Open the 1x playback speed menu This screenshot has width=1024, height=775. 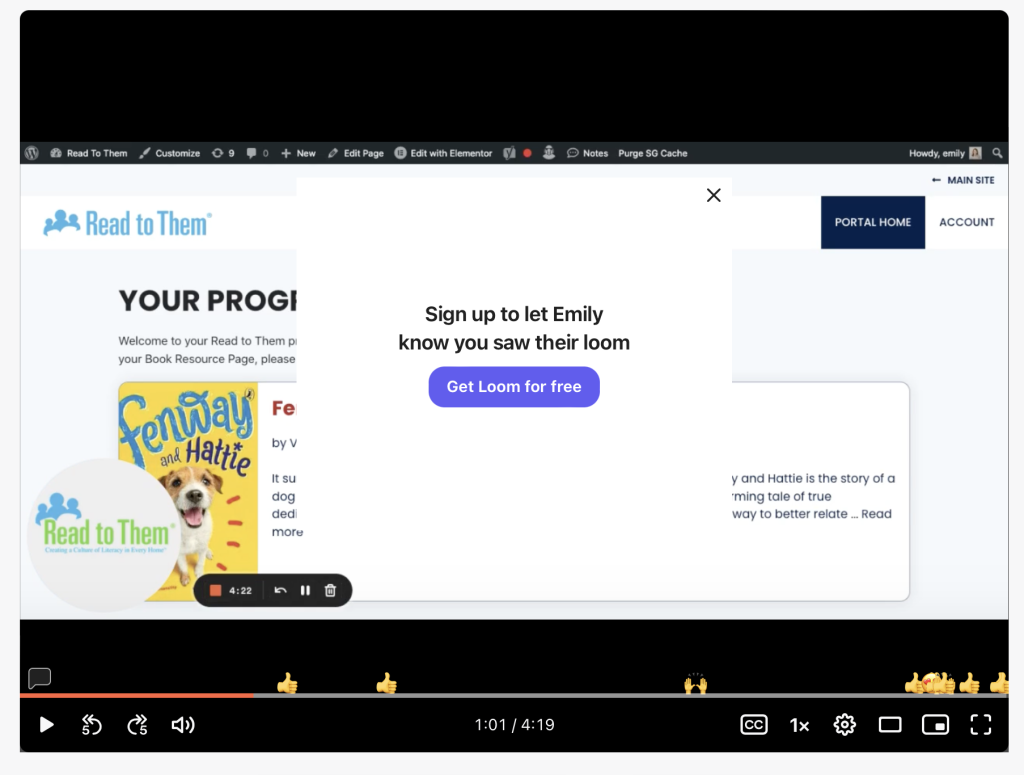tap(799, 725)
